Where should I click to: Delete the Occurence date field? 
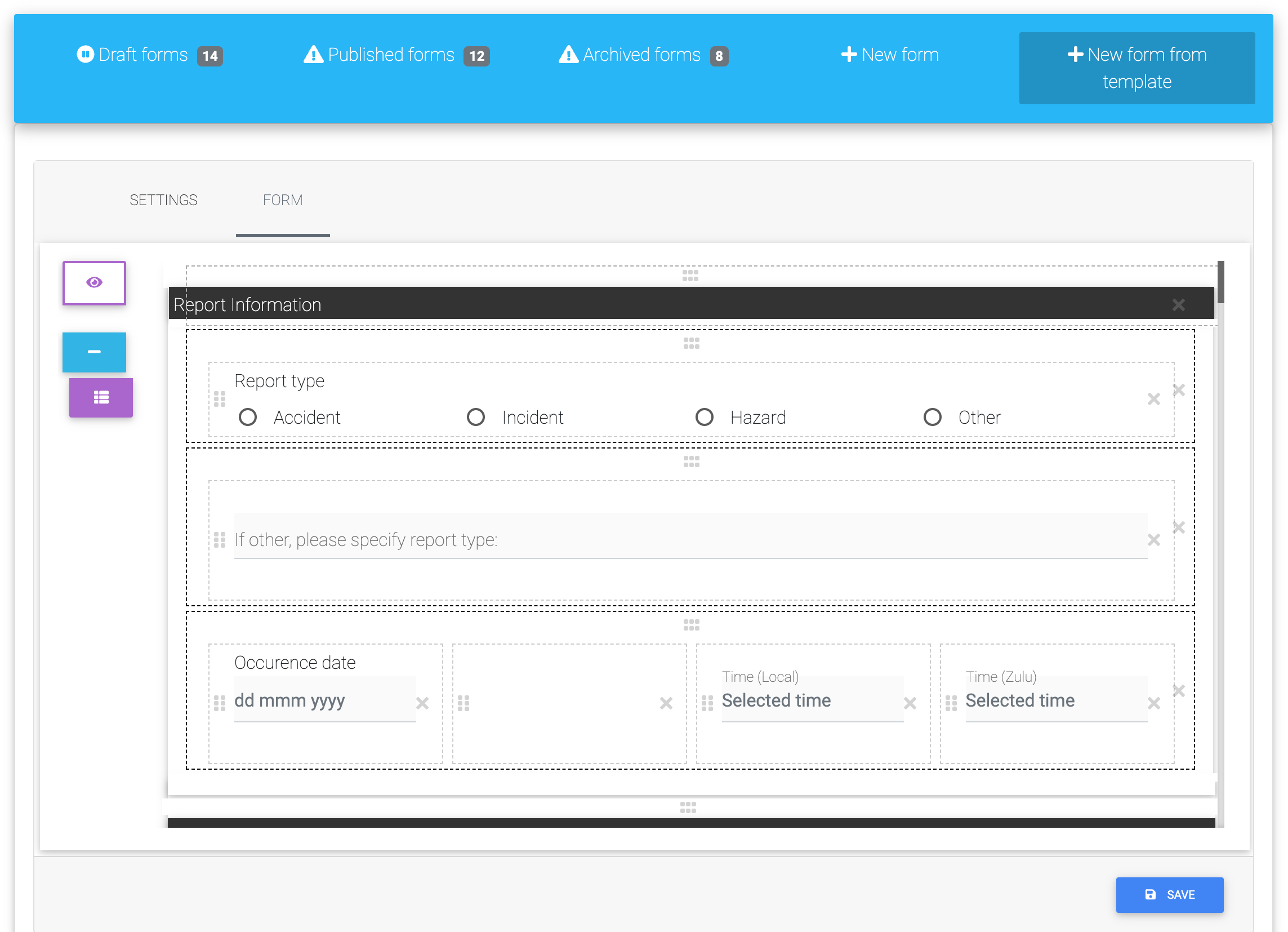[x=422, y=703]
